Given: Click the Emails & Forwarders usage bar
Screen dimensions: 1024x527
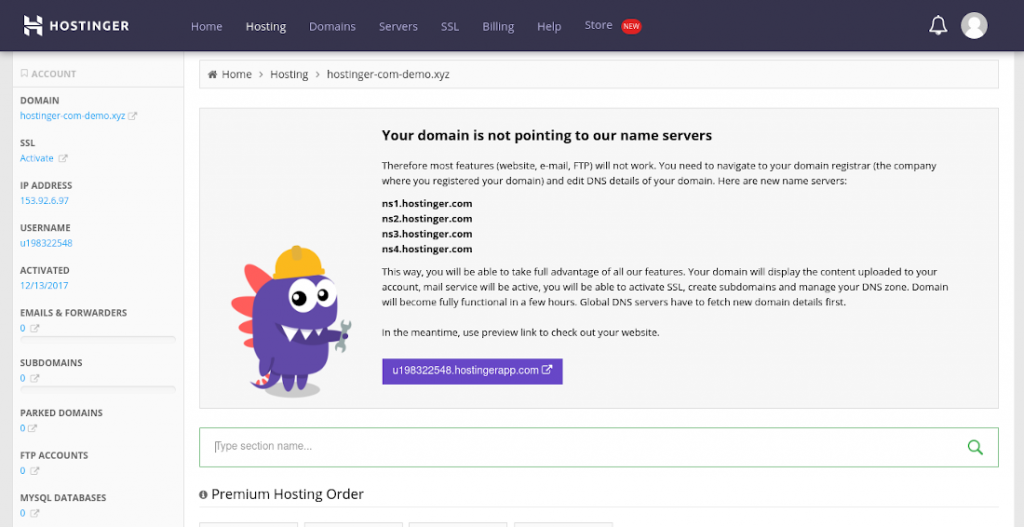Looking at the screenshot, I should point(98,340).
